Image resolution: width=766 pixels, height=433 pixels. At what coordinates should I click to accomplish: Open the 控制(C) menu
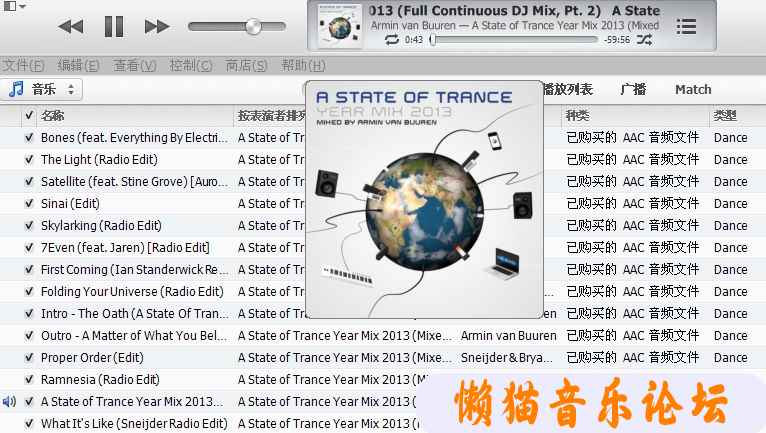pyautogui.click(x=191, y=65)
